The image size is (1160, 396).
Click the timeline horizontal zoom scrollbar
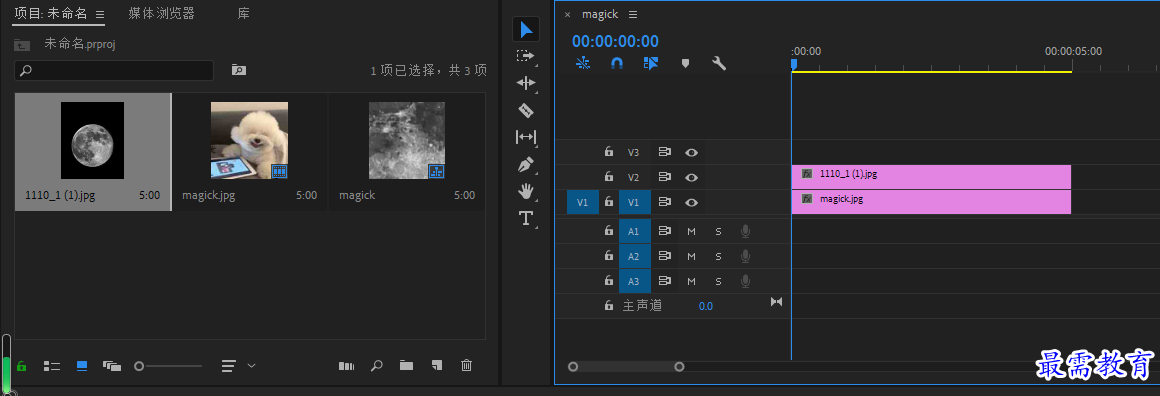(626, 366)
